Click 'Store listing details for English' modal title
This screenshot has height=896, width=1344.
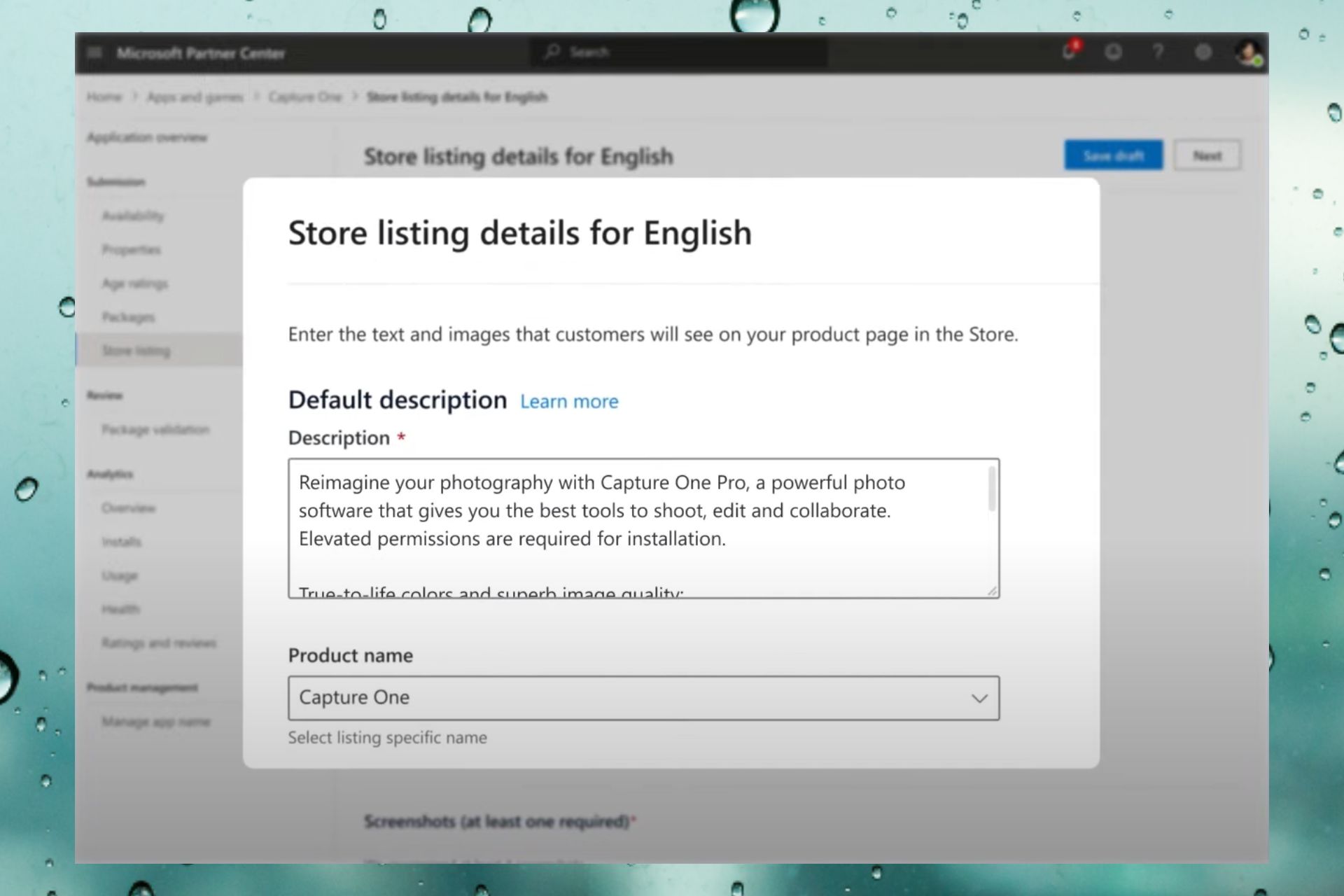click(x=520, y=232)
